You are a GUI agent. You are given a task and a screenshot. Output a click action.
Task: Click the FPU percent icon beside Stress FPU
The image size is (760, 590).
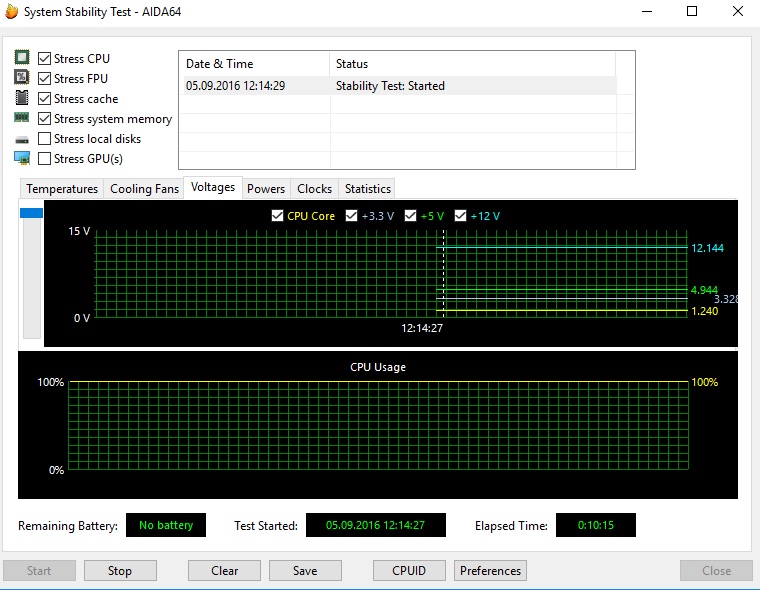[22, 77]
